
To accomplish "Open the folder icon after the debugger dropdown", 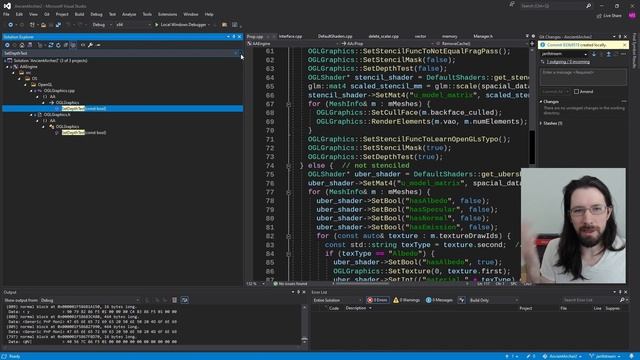I will click(x=224, y=25).
